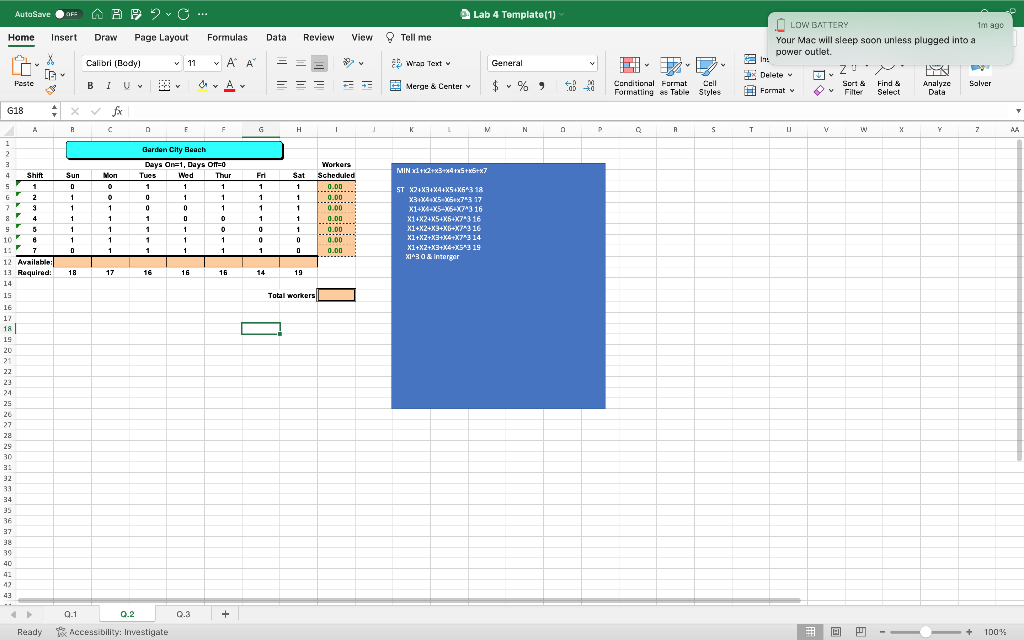1024x640 pixels.
Task: Switch to the Formulas ribbon tab
Action: click(227, 36)
